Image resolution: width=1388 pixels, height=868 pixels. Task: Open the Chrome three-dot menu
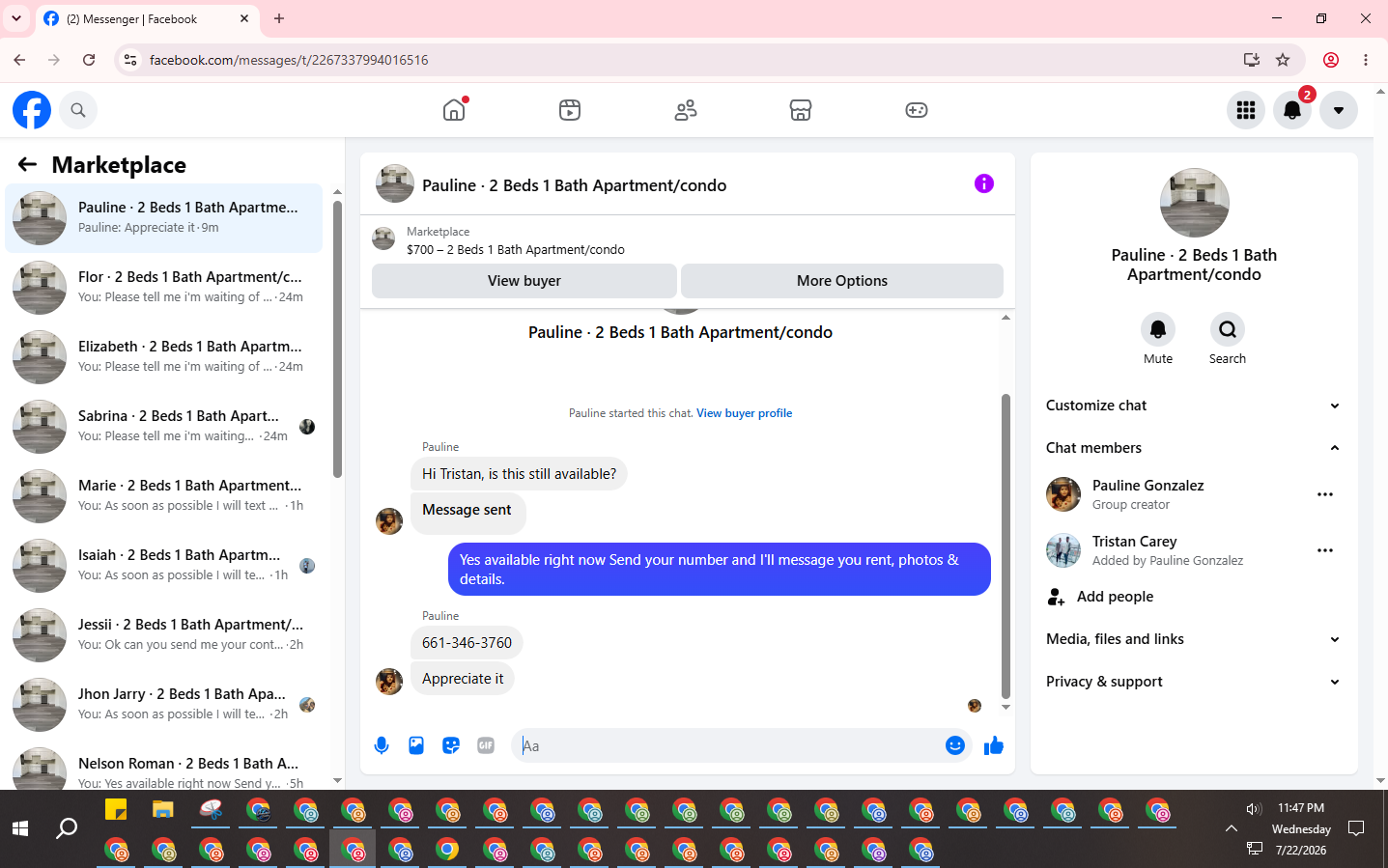click(1366, 60)
